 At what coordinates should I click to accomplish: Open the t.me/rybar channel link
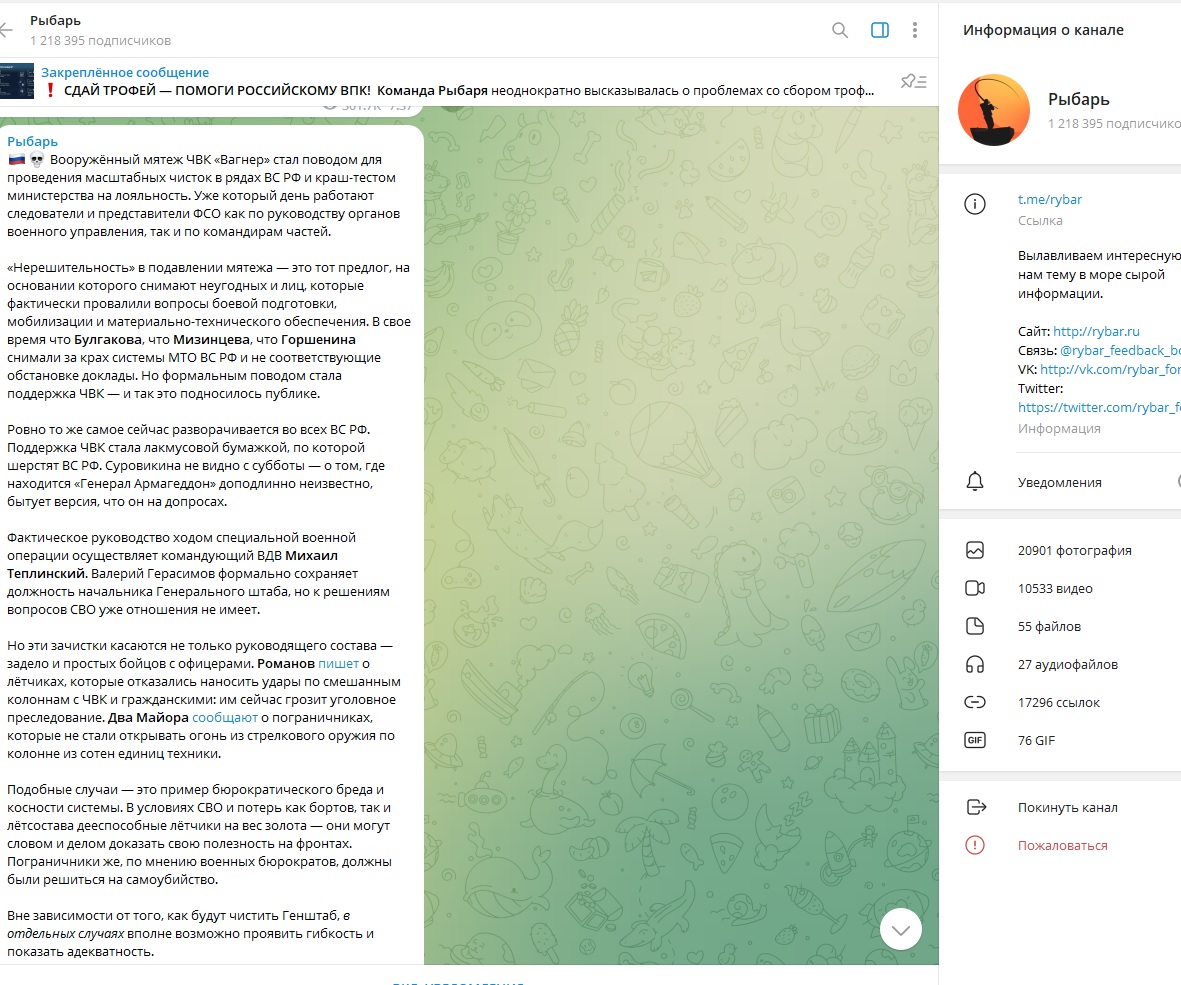coord(1049,199)
